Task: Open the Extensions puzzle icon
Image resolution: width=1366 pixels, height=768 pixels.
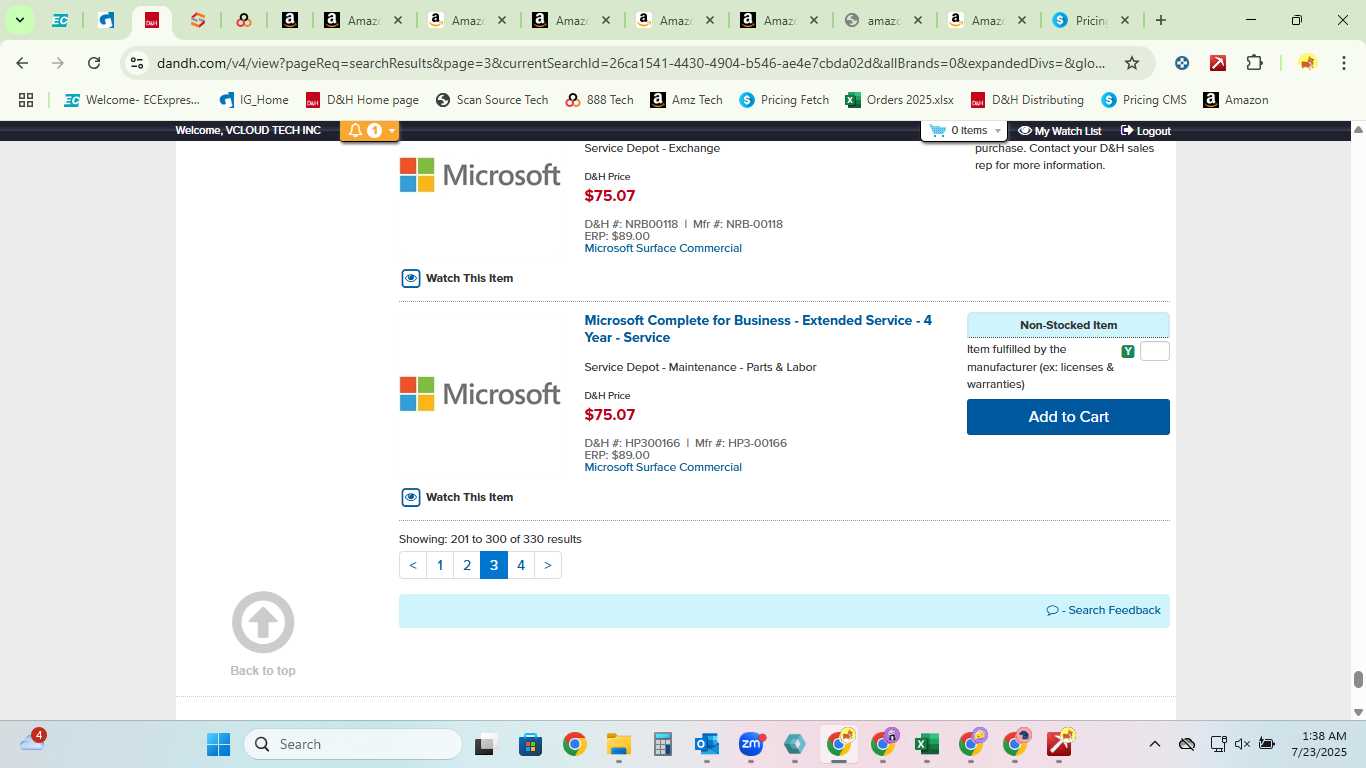Action: pyautogui.click(x=1254, y=63)
